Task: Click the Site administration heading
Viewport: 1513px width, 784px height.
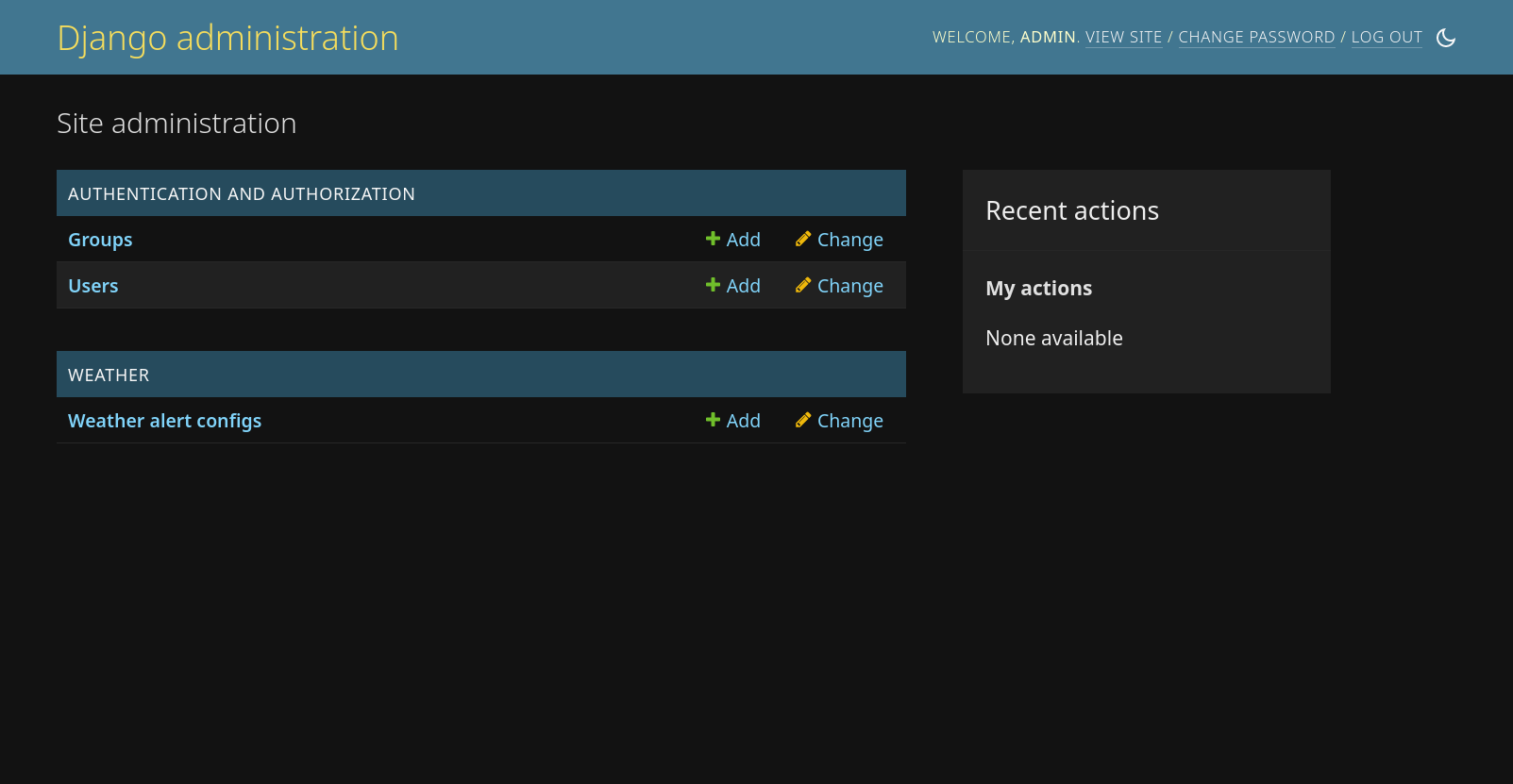Action: point(177,124)
